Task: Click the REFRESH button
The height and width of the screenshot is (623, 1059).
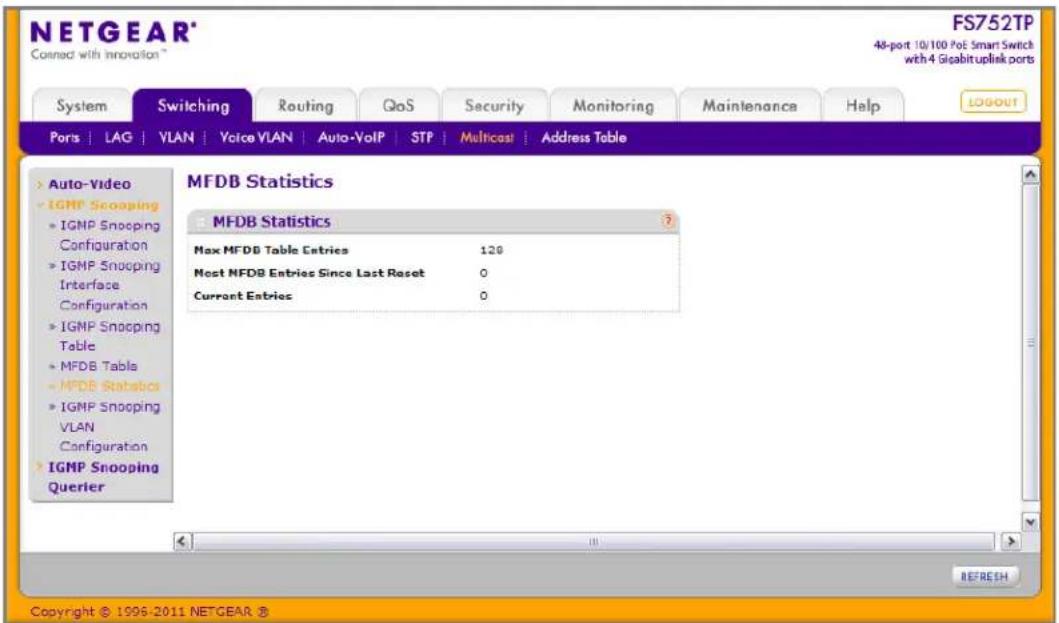Action: click(984, 576)
